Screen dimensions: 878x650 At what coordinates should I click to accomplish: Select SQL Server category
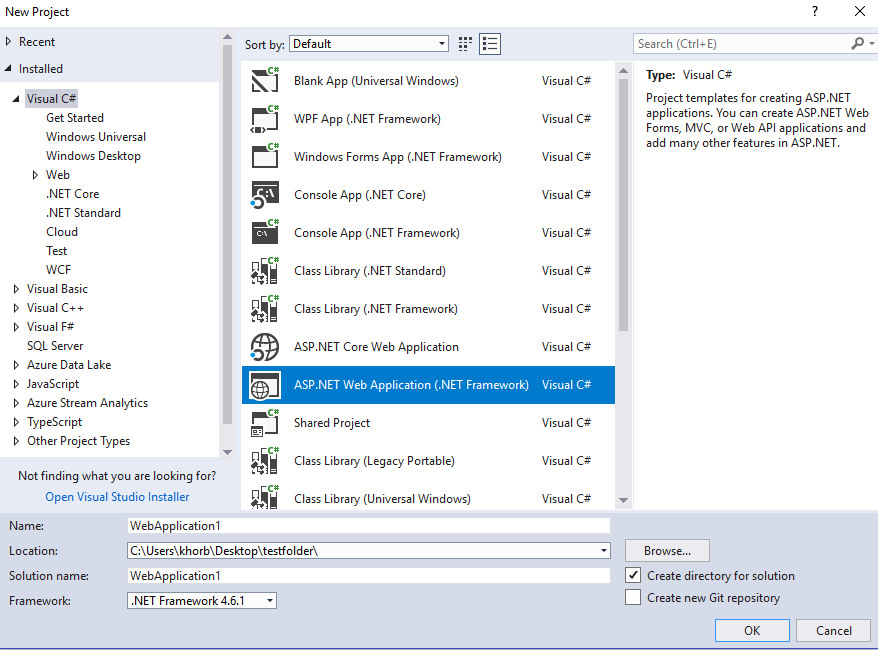[55, 346]
